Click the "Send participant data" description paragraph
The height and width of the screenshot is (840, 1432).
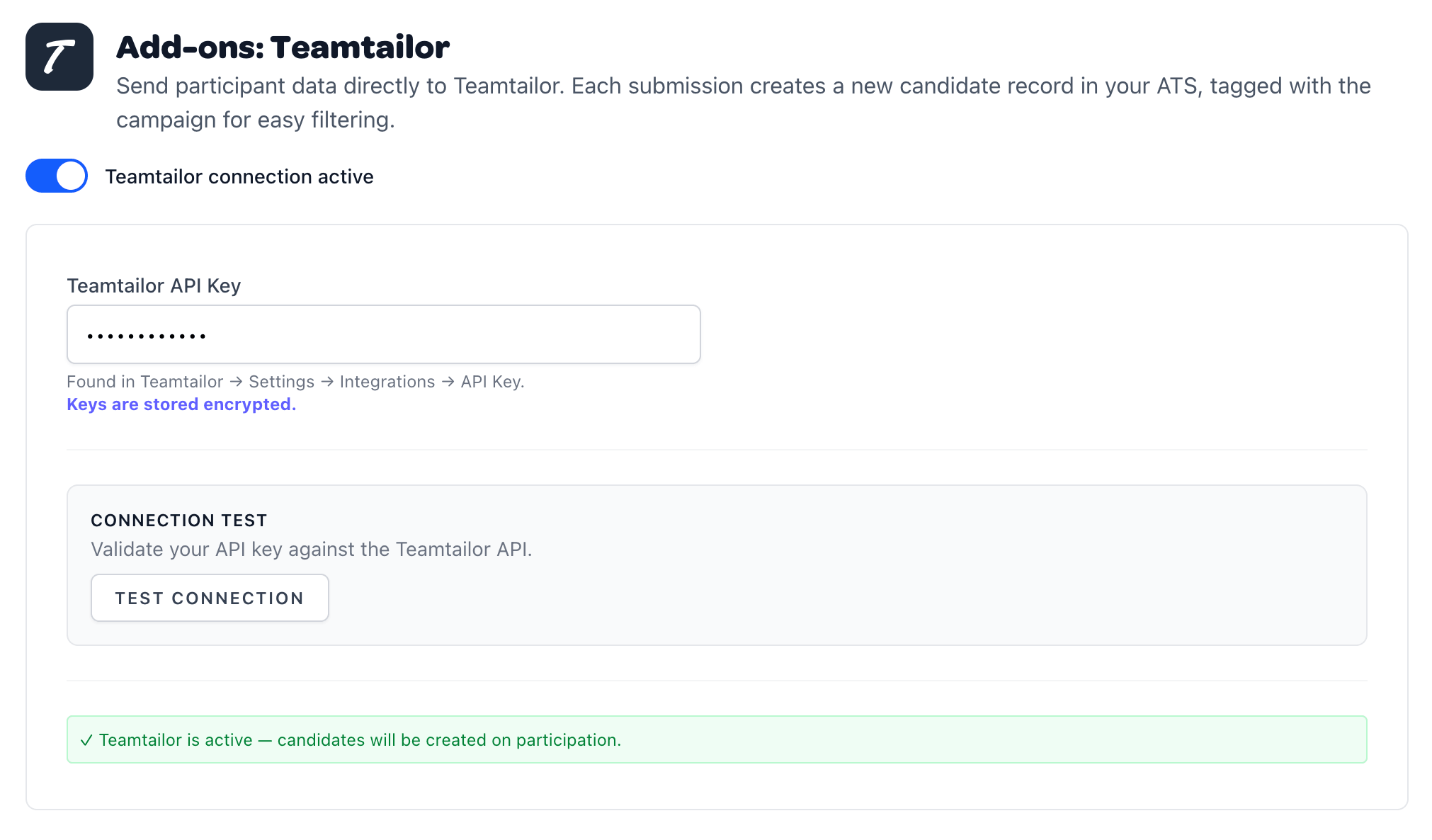pos(743,103)
